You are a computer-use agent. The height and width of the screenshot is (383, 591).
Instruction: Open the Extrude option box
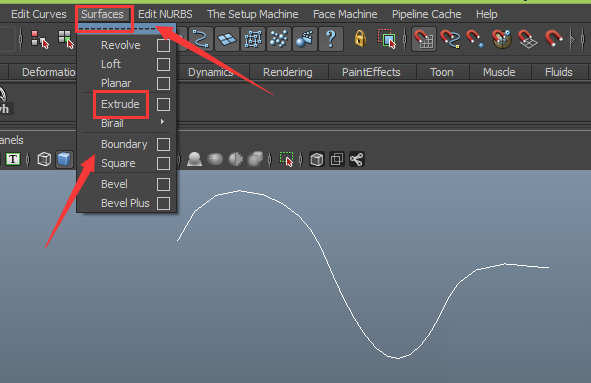click(163, 104)
